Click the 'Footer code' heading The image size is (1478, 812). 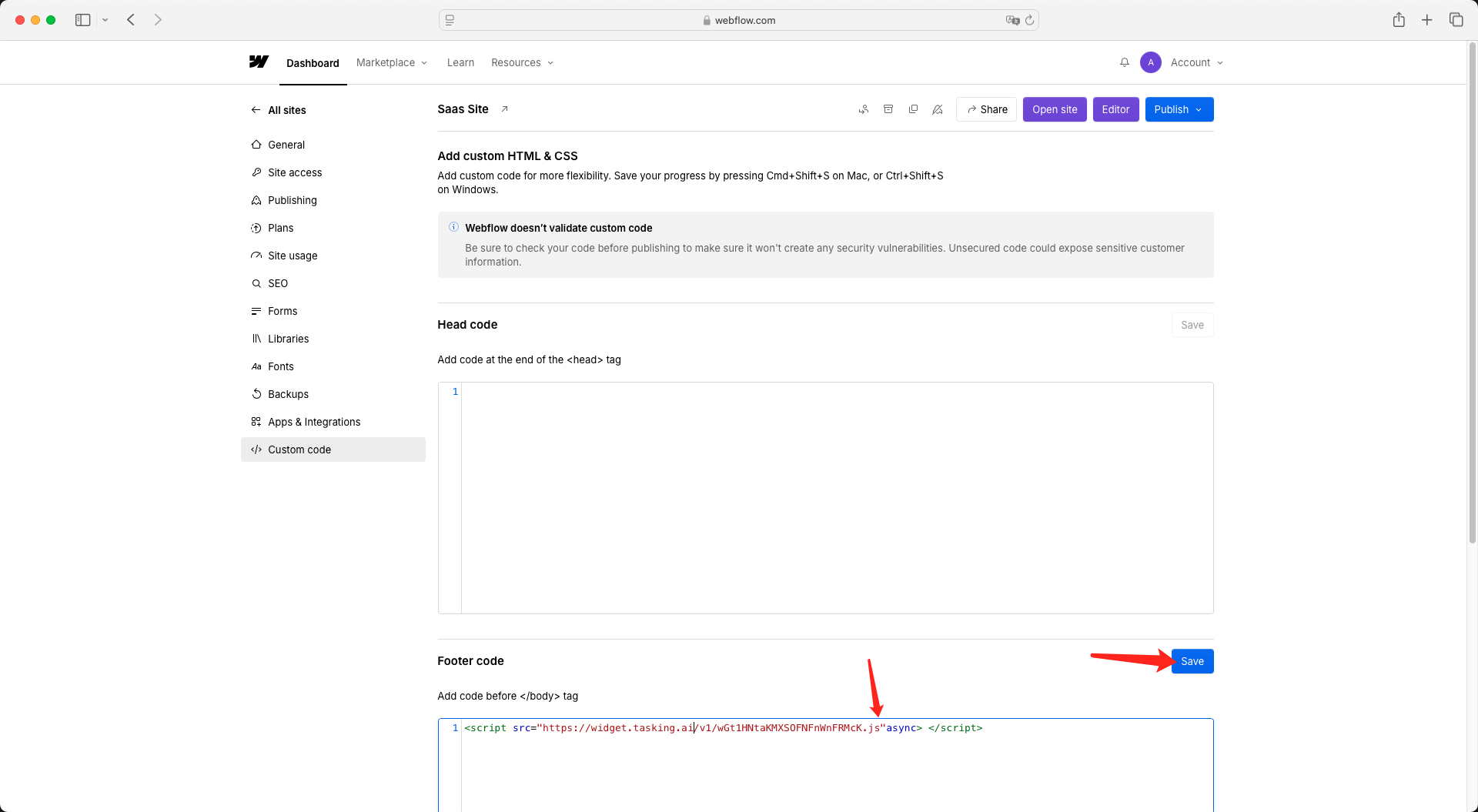(x=470, y=661)
